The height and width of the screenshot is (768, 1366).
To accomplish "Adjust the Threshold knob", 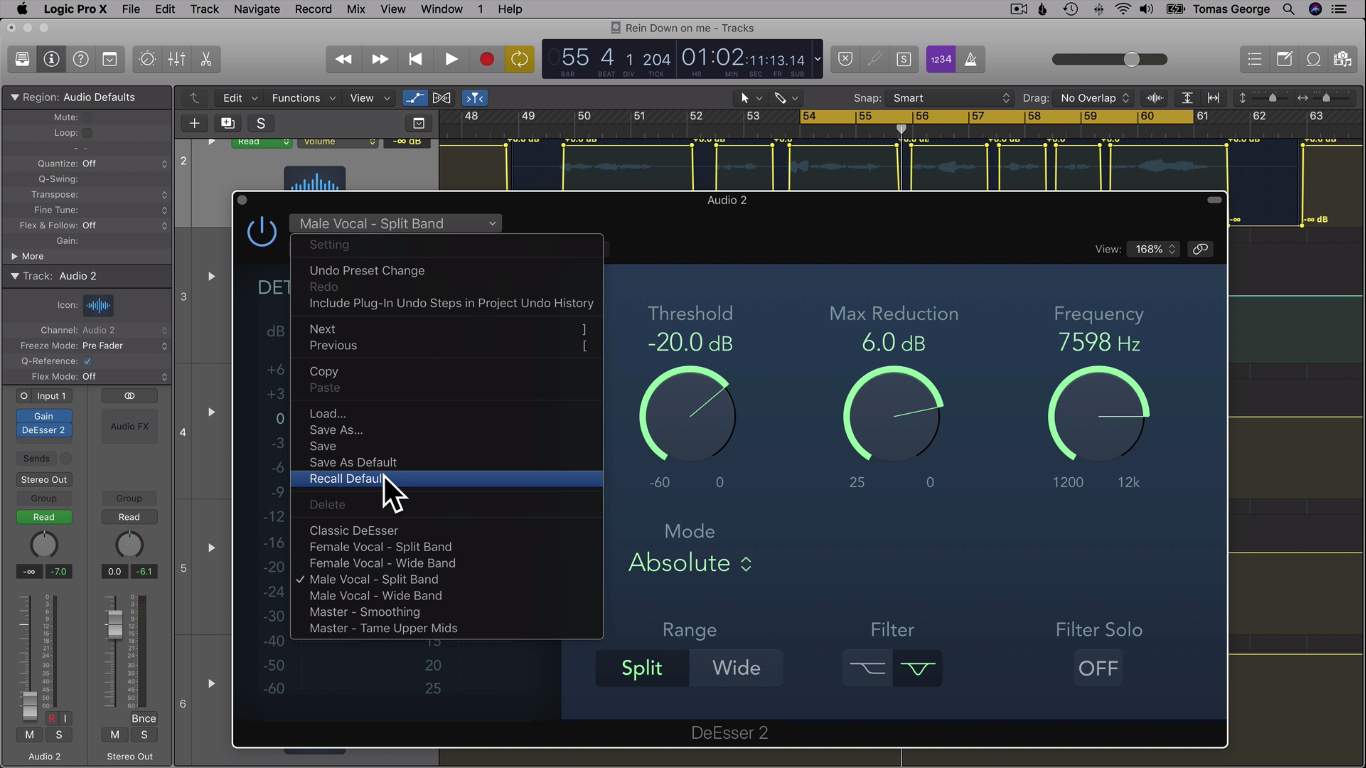I will [688, 416].
